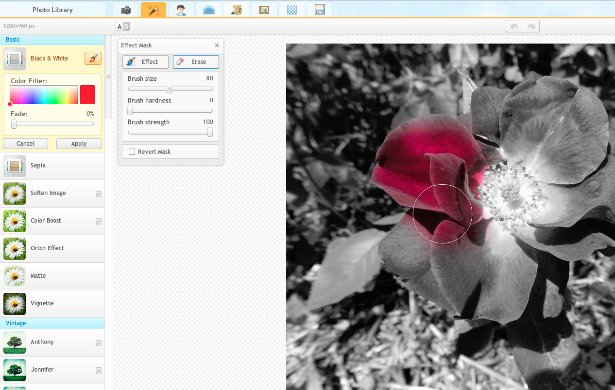Open the camera tab in top toolbar

tap(126, 10)
